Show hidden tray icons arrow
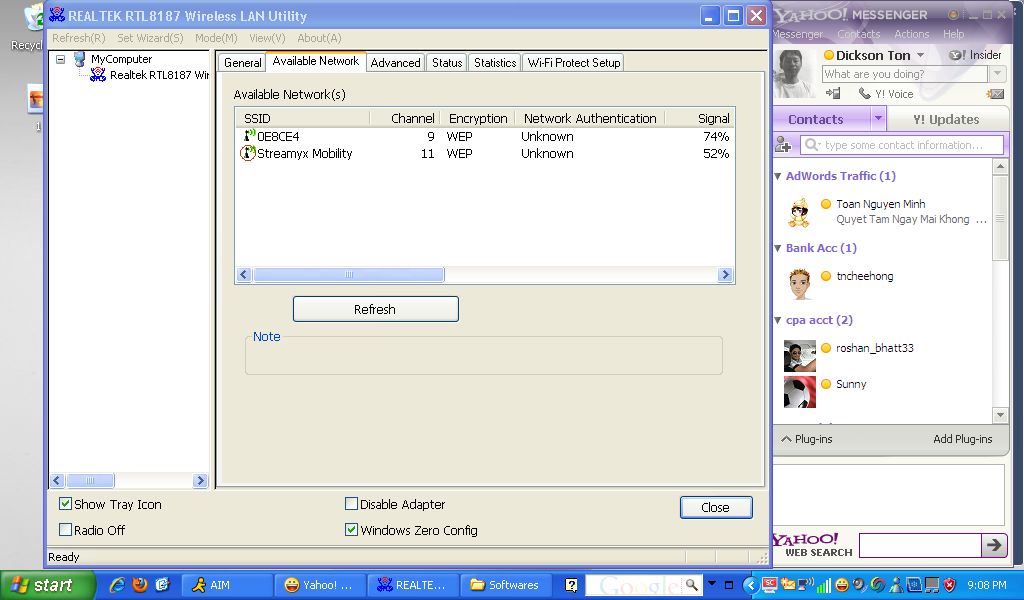The width and height of the screenshot is (1024, 600). (x=752, y=585)
